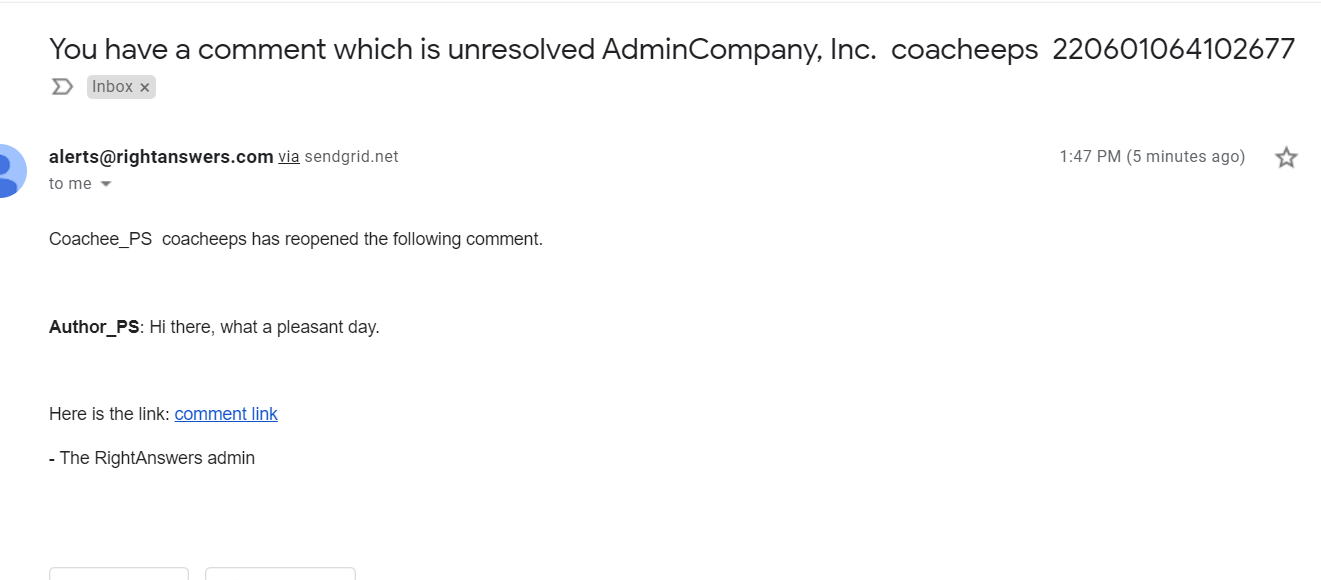This screenshot has width=1321, height=580.
Task: Click the left partially visible button at bottom
Action: 119,573
